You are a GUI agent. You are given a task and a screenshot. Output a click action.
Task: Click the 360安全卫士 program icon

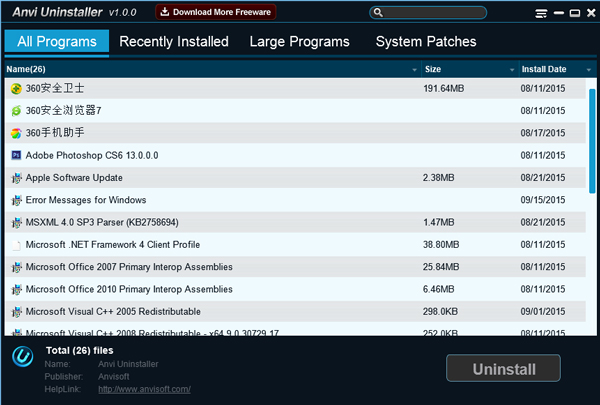pyautogui.click(x=16, y=89)
